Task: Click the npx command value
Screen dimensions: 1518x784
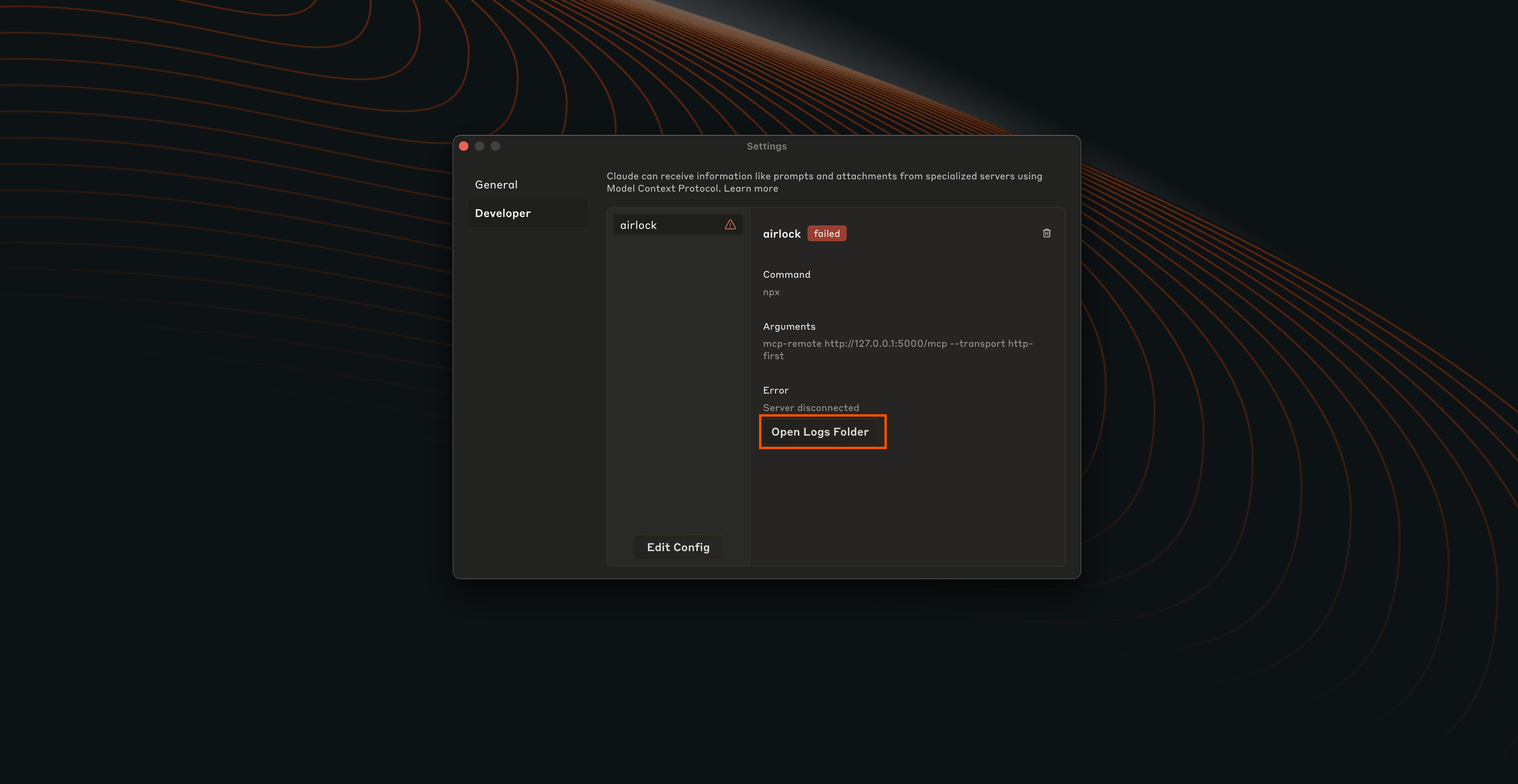Action: point(771,292)
